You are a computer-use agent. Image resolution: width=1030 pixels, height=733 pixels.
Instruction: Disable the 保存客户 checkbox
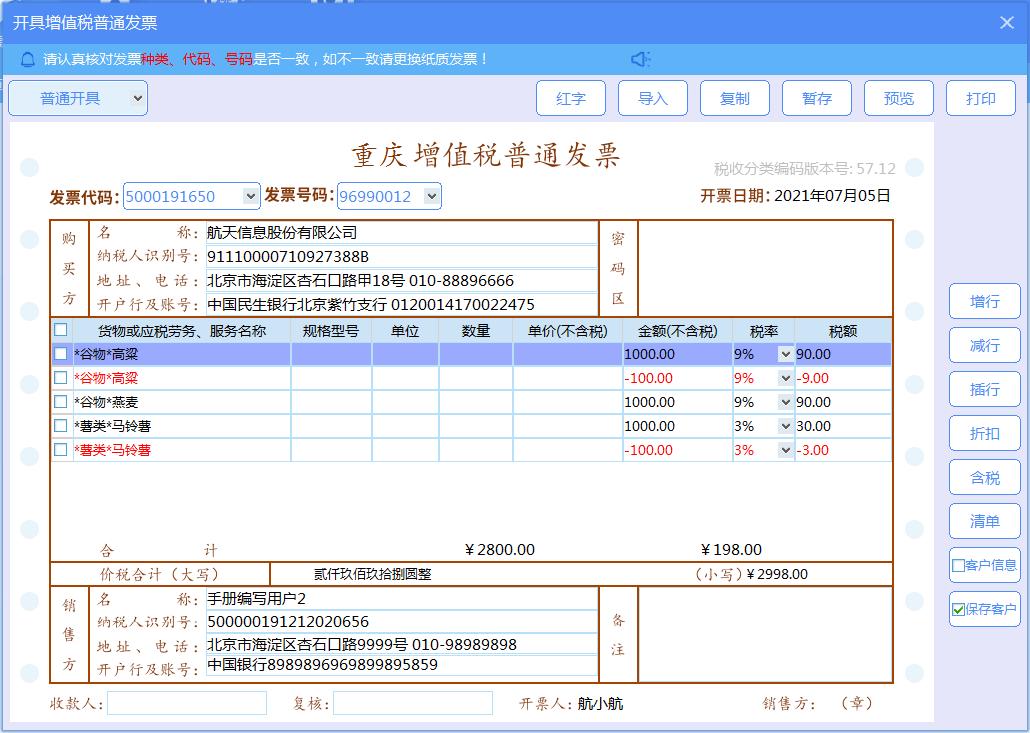[x=957, y=609]
